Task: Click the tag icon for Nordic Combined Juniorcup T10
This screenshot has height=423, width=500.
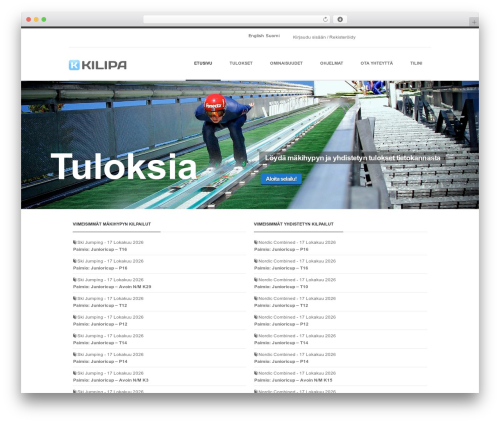Action: pyautogui.click(x=256, y=280)
